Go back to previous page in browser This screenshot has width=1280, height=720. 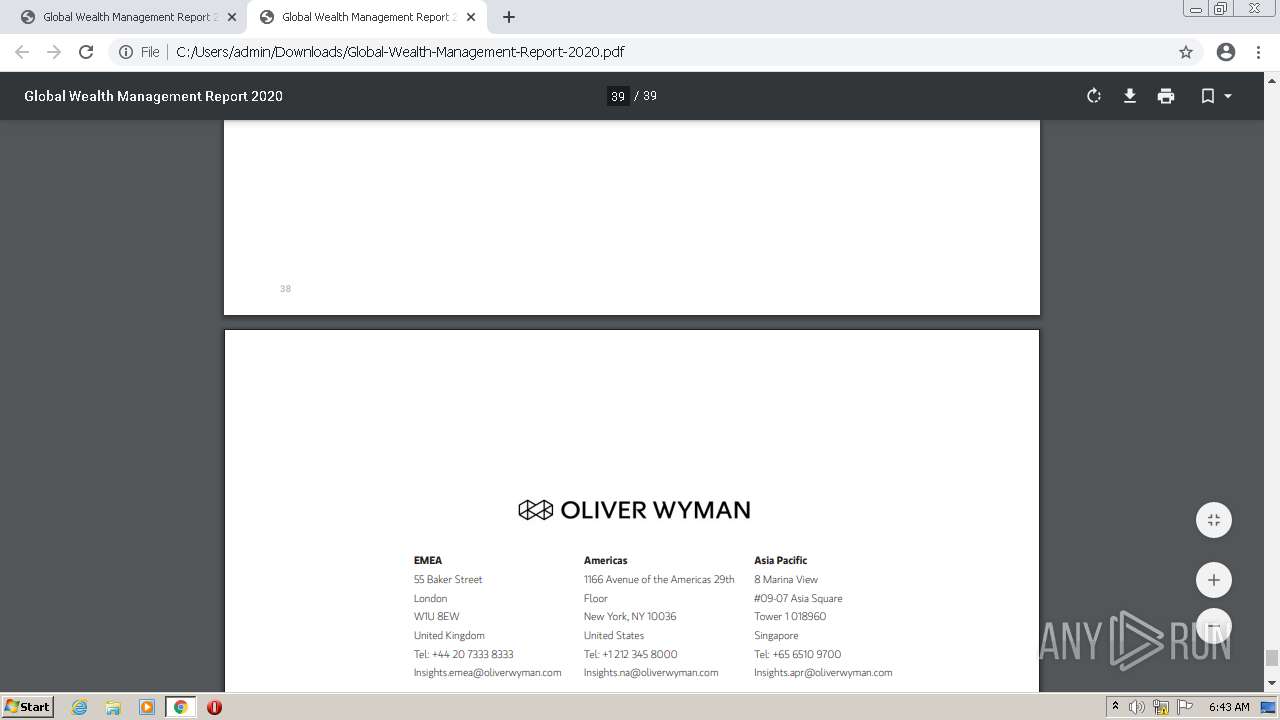tap(22, 52)
